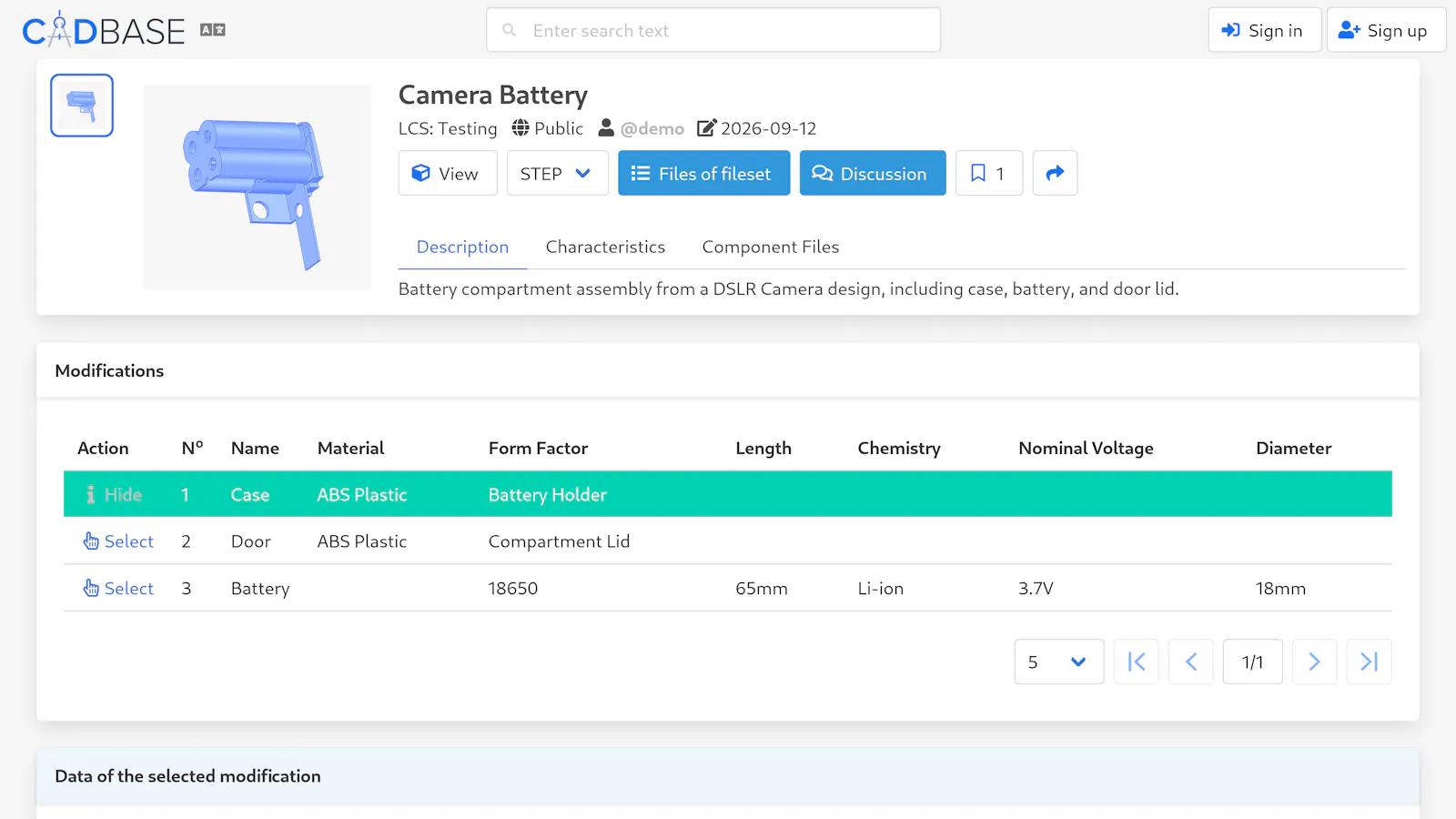
Task: Click the Material column header
Action: pyautogui.click(x=350, y=448)
